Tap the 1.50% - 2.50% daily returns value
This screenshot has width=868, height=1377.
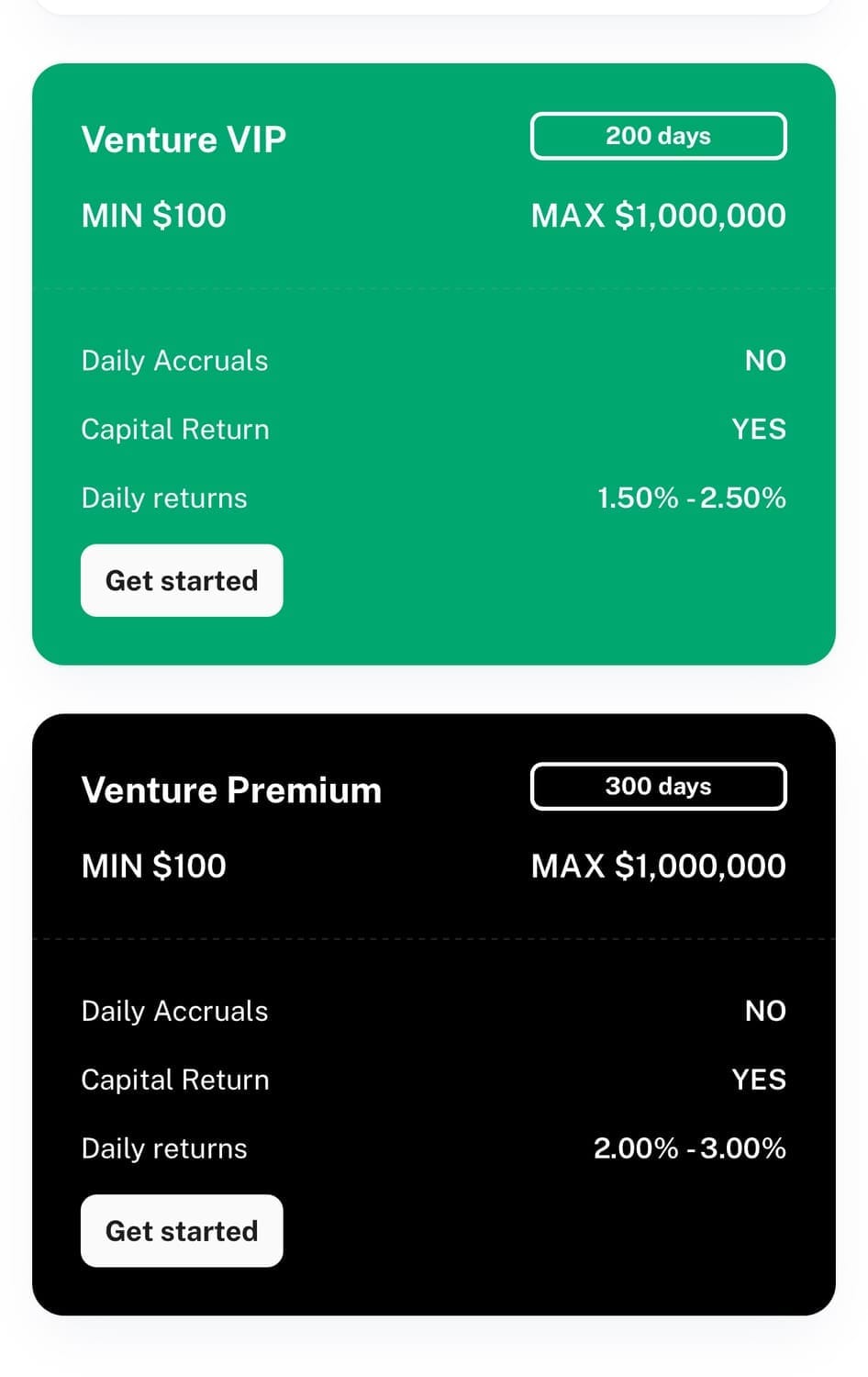point(691,498)
